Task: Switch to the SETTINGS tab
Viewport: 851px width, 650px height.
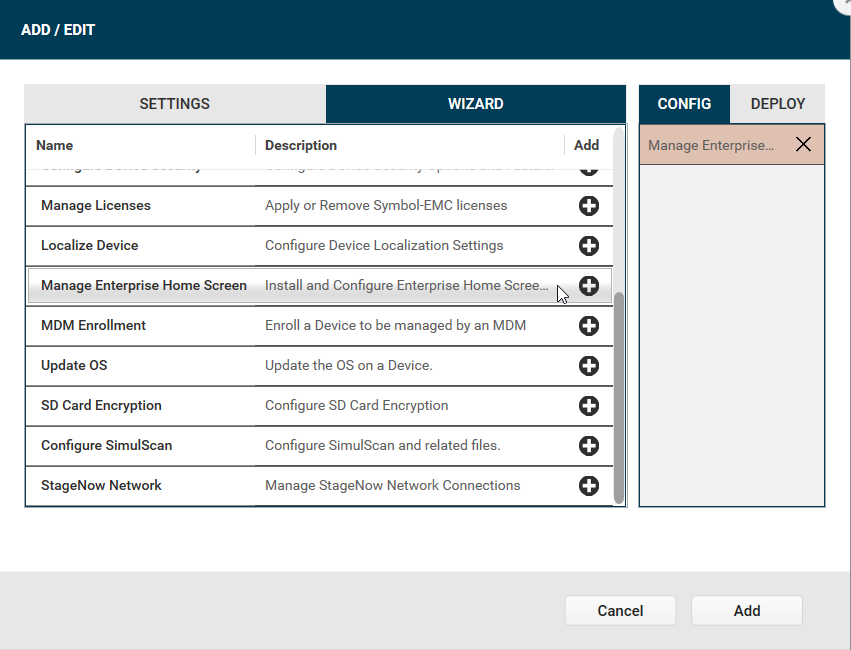Action: [174, 103]
